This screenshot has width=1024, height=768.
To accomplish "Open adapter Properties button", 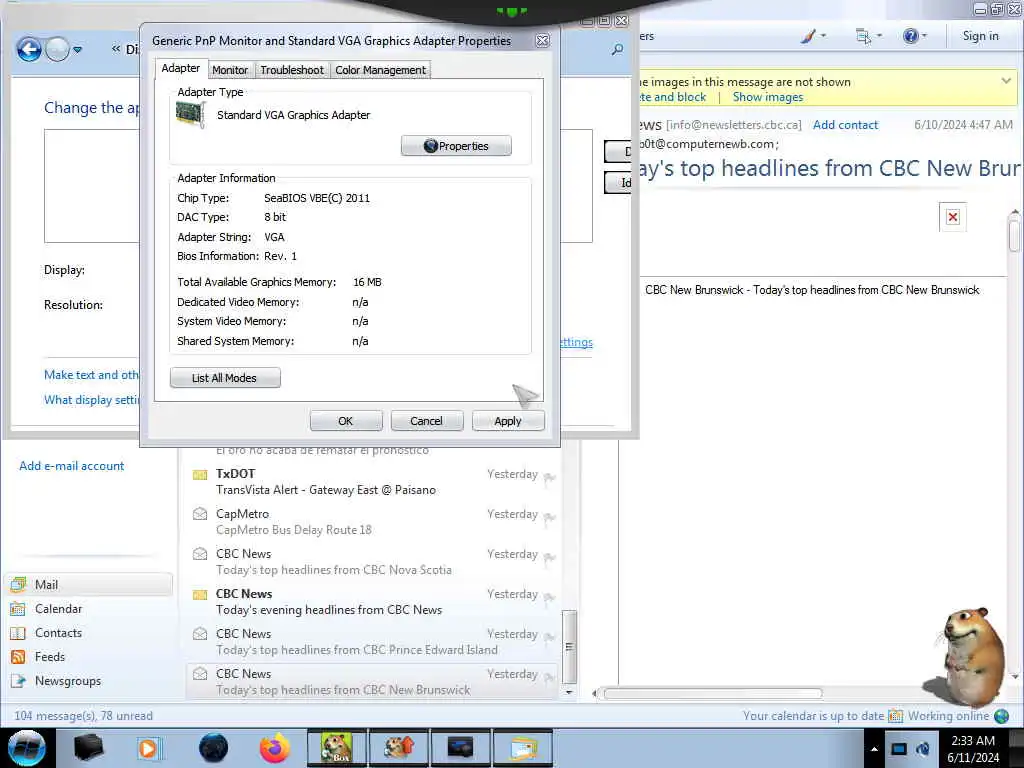I will click(x=456, y=146).
